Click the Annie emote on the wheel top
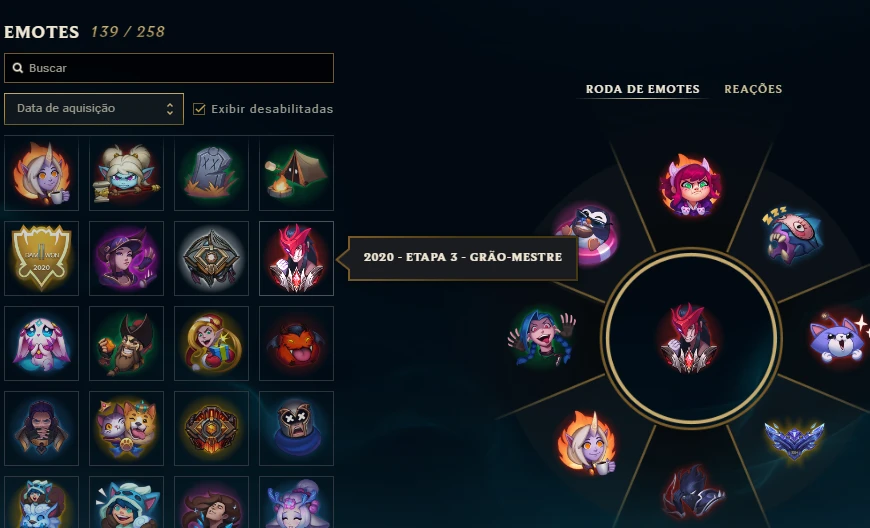Viewport: 870px width, 528px height. pos(691,185)
